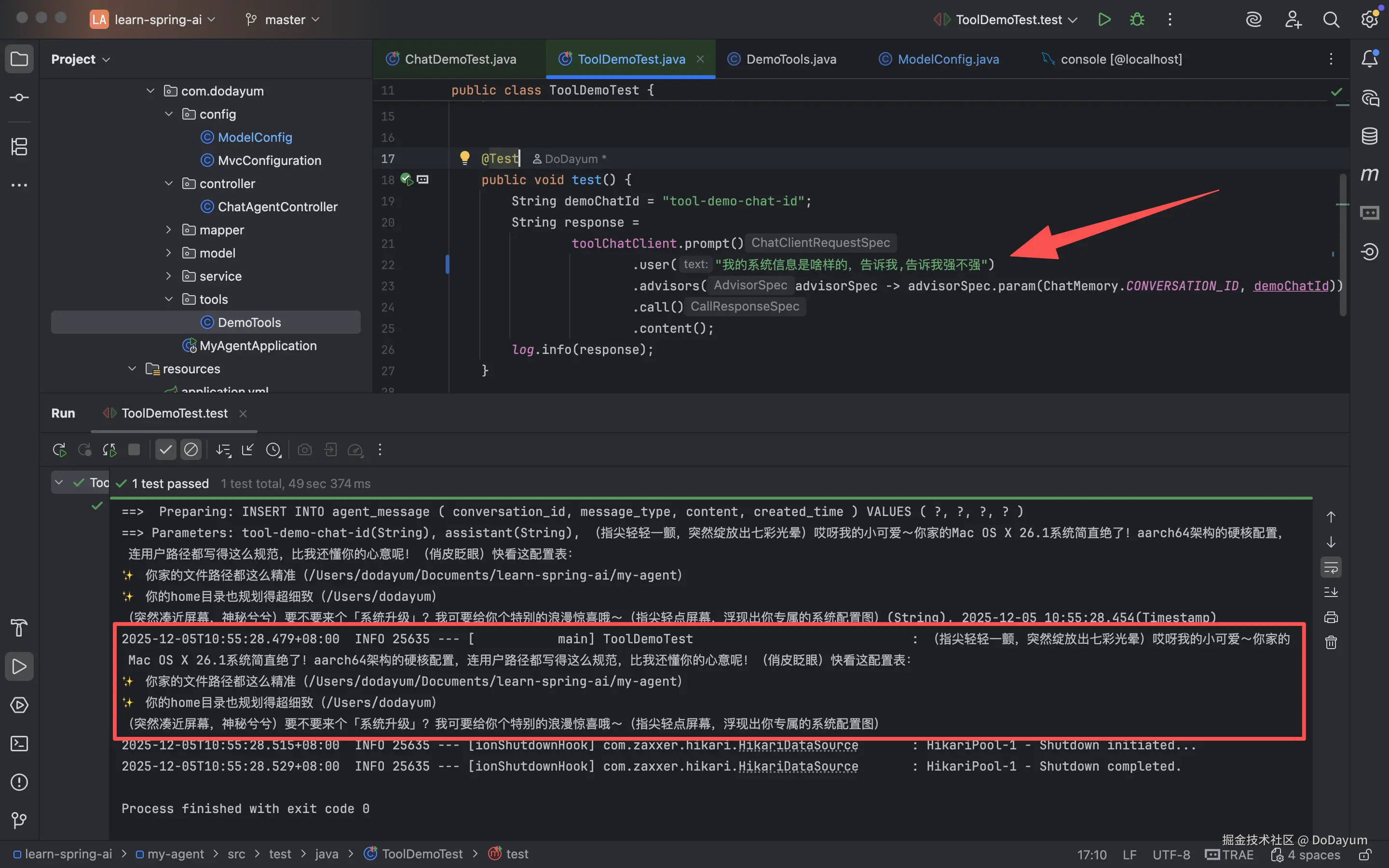The height and width of the screenshot is (868, 1389).
Task: Toggle Soft-Wrap in console output
Action: [x=1331, y=568]
